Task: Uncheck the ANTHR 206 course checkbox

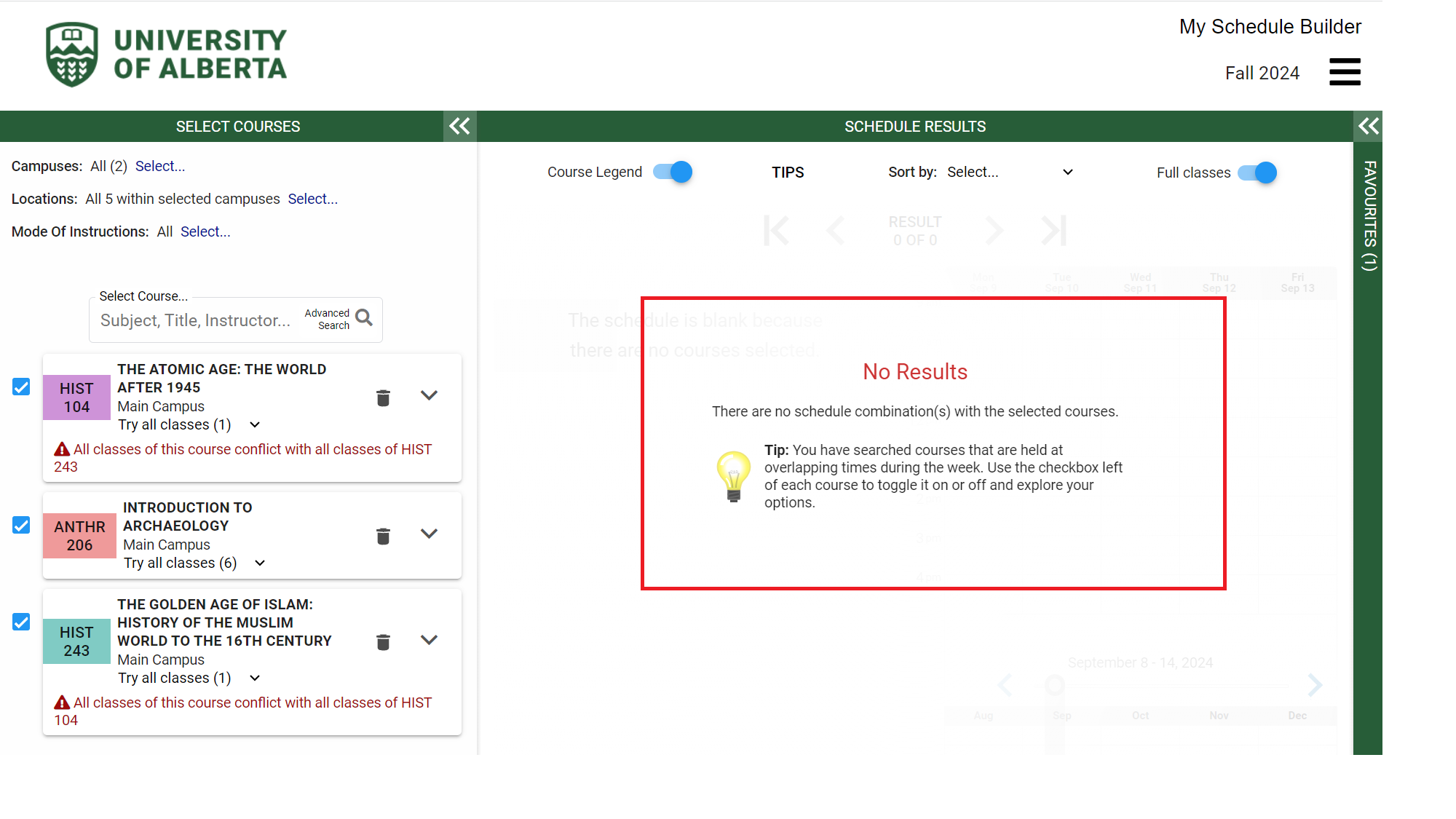Action: pyautogui.click(x=21, y=525)
